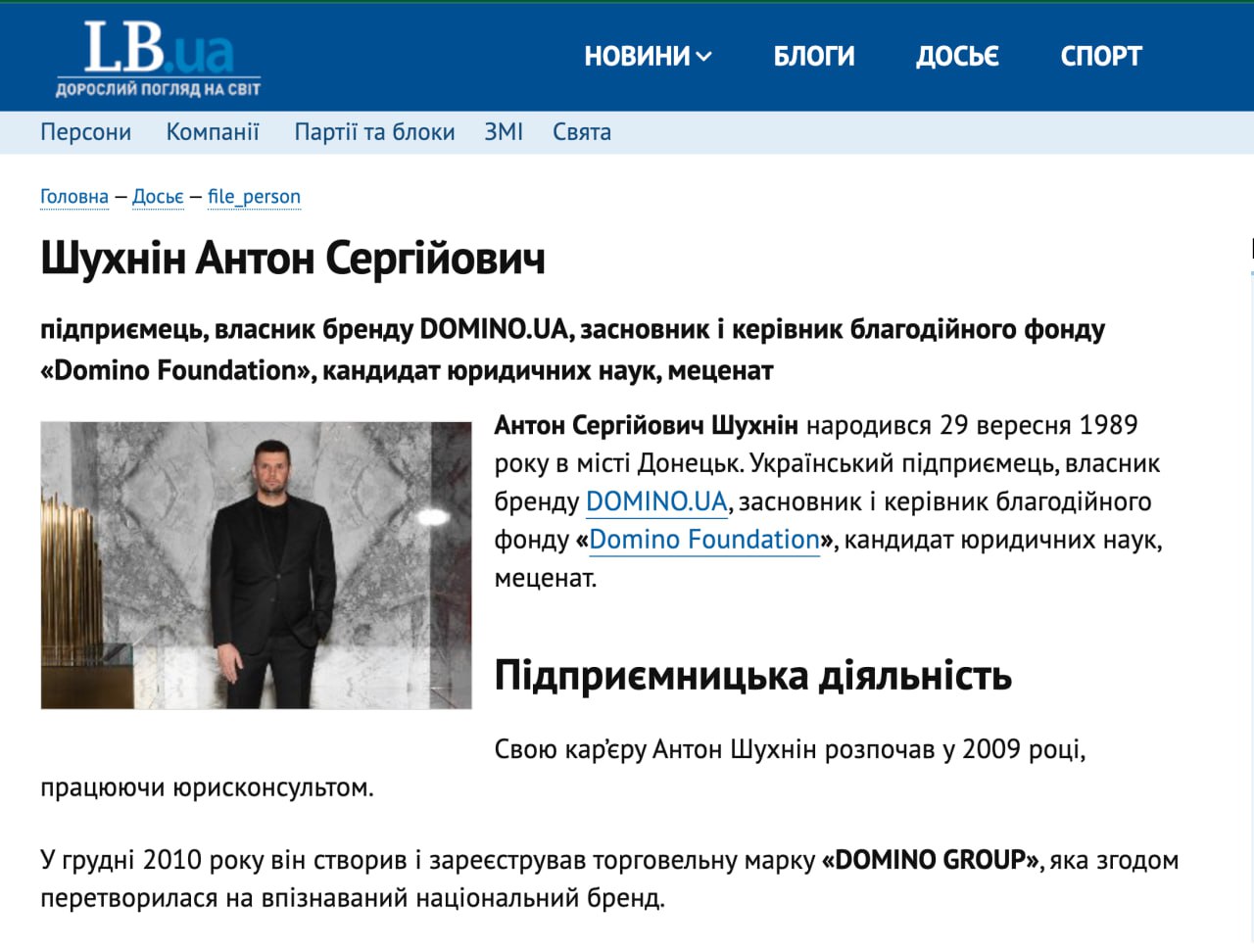1254x952 pixels.
Task: Click the bold text «DOMINO GROUP»
Action: 930,860
